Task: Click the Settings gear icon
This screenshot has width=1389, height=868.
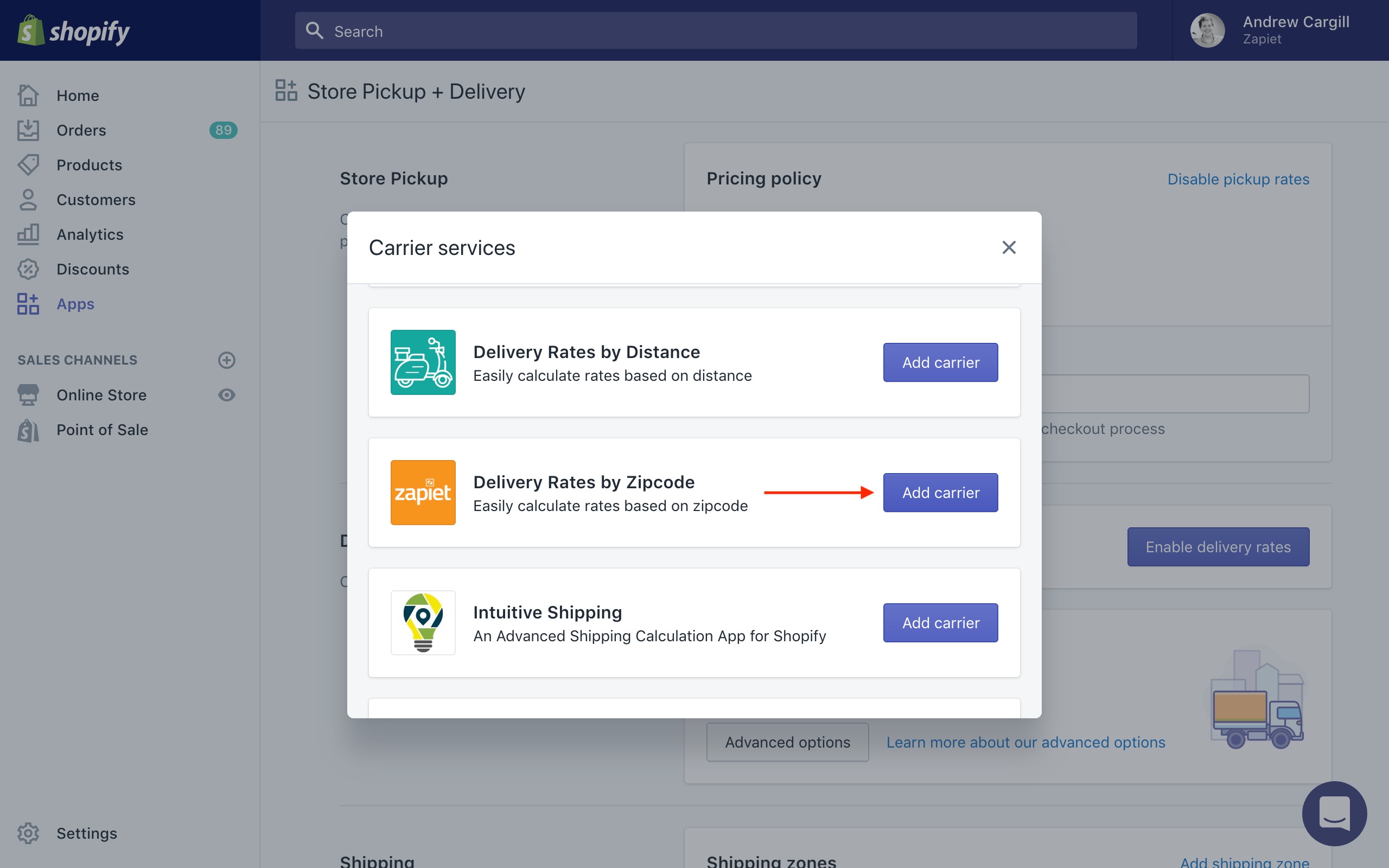Action: [x=28, y=834]
